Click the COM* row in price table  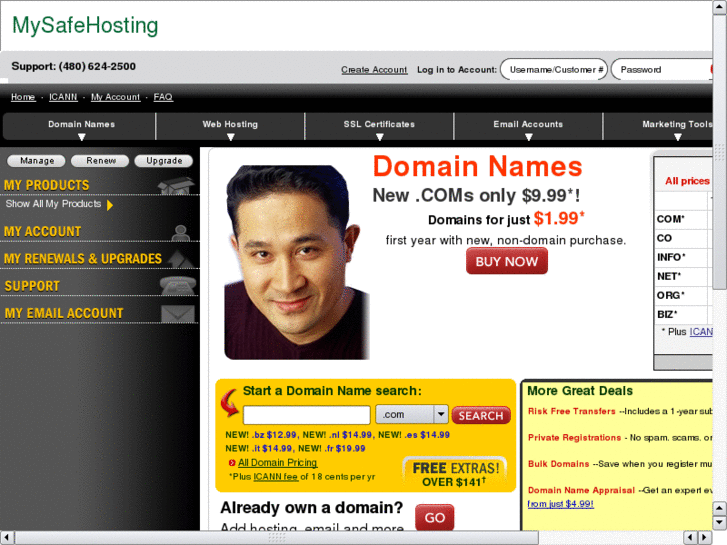coord(683,219)
